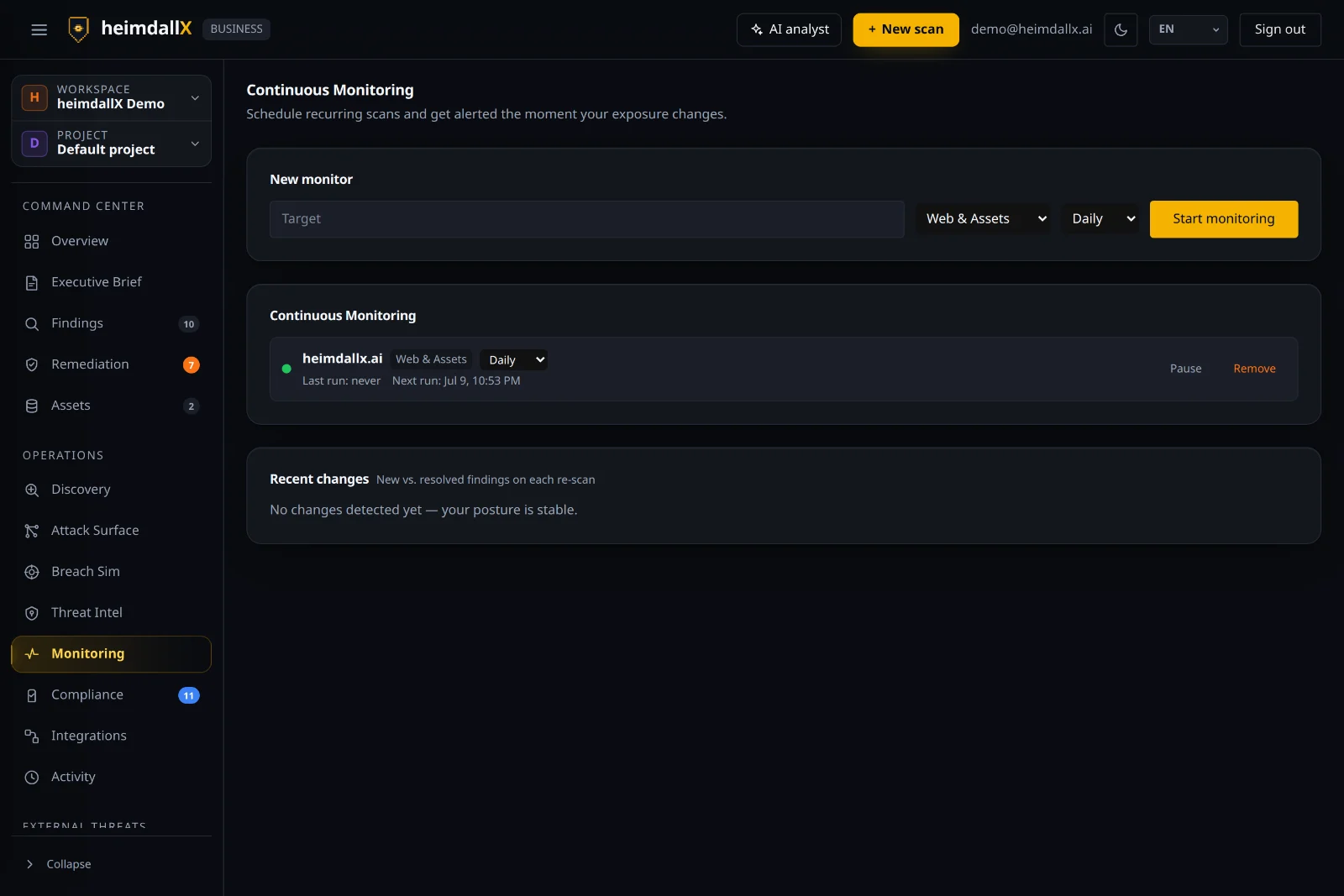This screenshot has height=896, width=1344.
Task: Click the Remediation shield-check icon
Action: point(32,365)
